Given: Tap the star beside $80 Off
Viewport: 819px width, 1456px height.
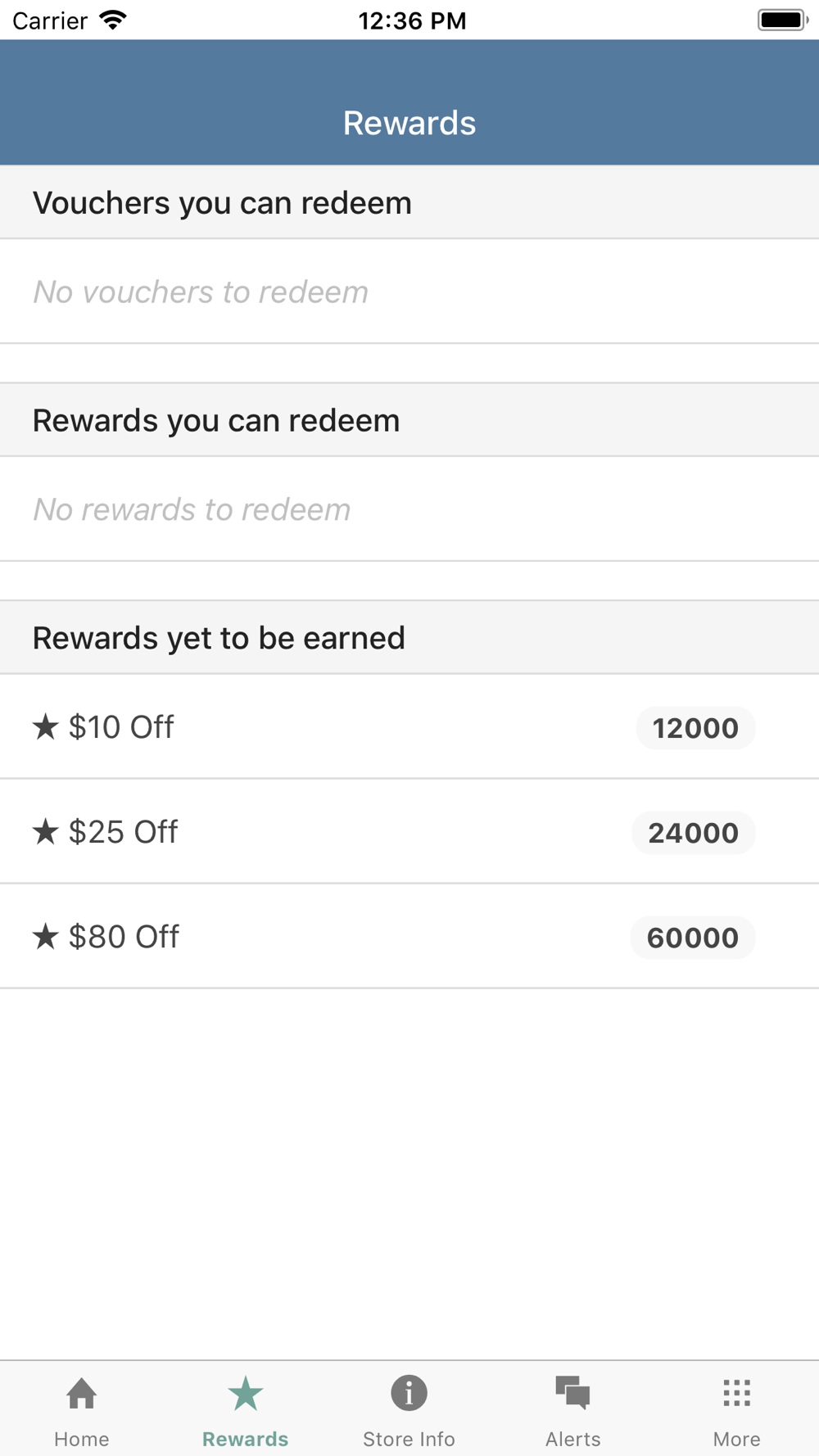Looking at the screenshot, I should (46, 936).
